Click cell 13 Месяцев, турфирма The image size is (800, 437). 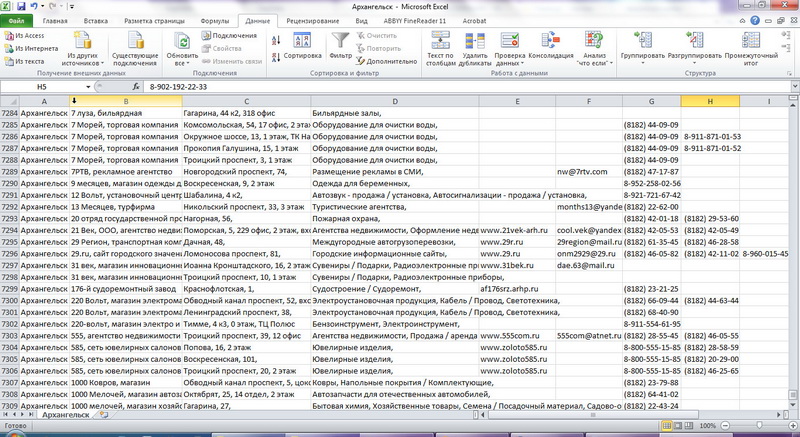(126, 207)
